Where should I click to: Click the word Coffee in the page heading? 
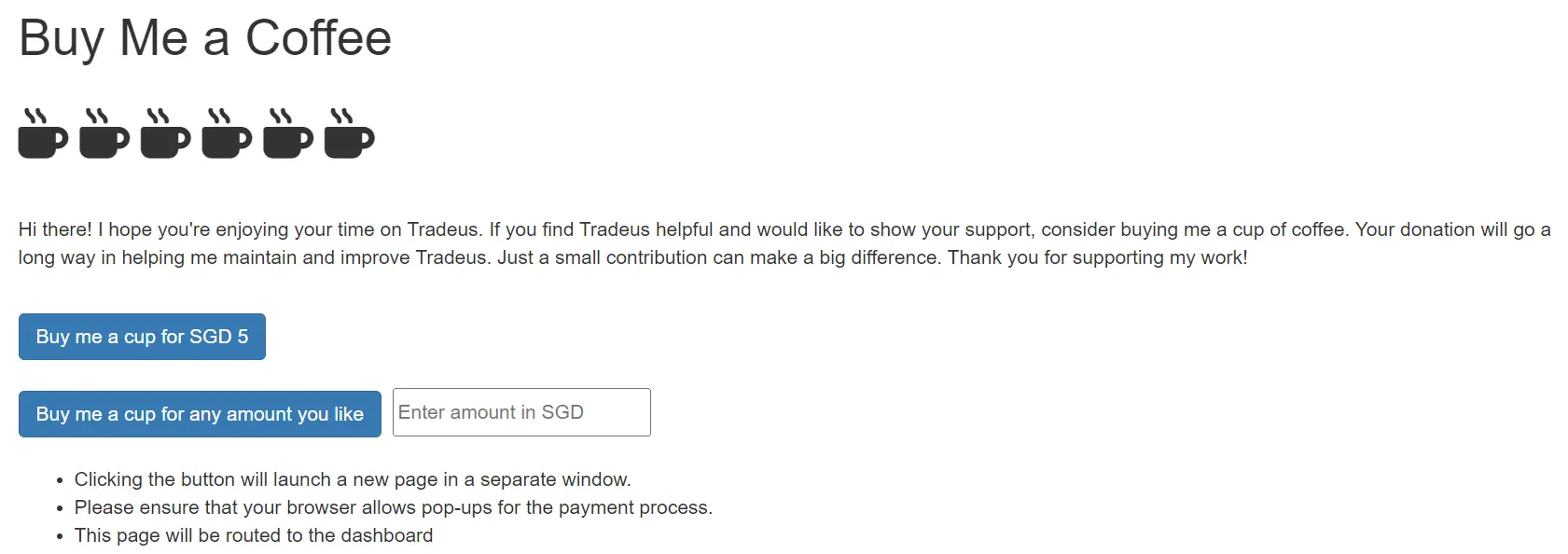(318, 38)
